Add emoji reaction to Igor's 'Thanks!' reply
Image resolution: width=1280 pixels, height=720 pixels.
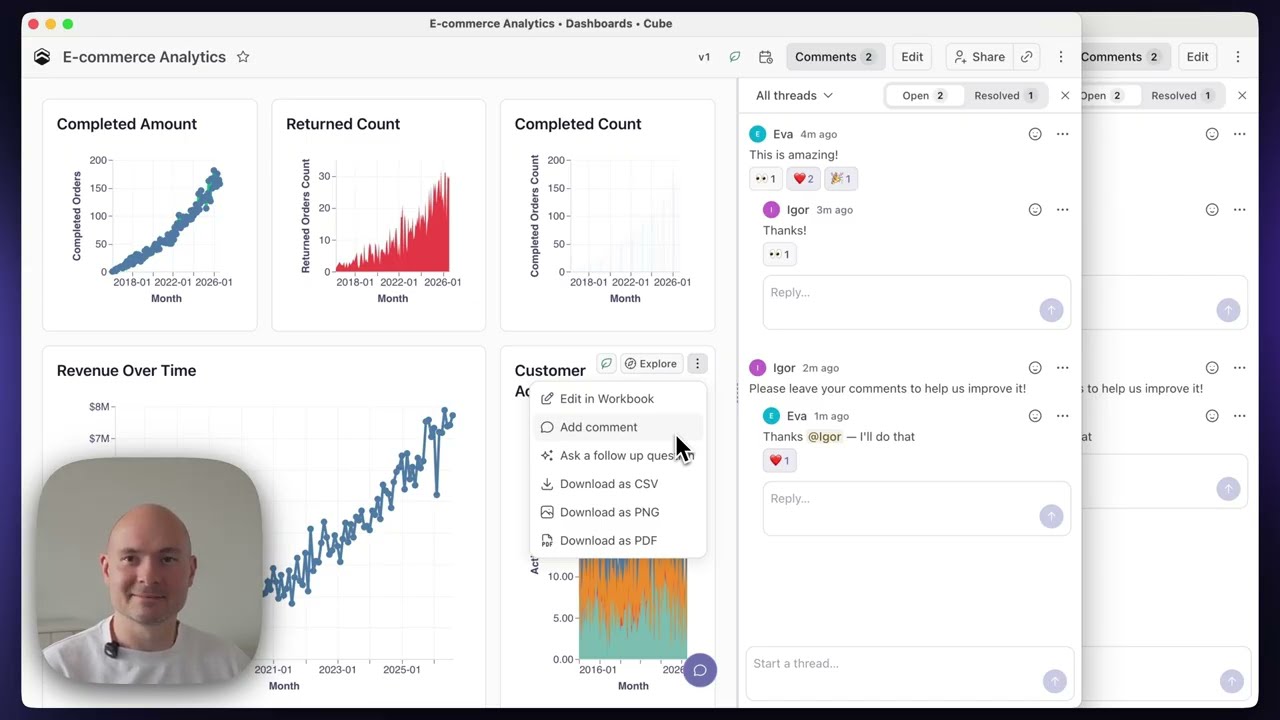(x=1035, y=210)
